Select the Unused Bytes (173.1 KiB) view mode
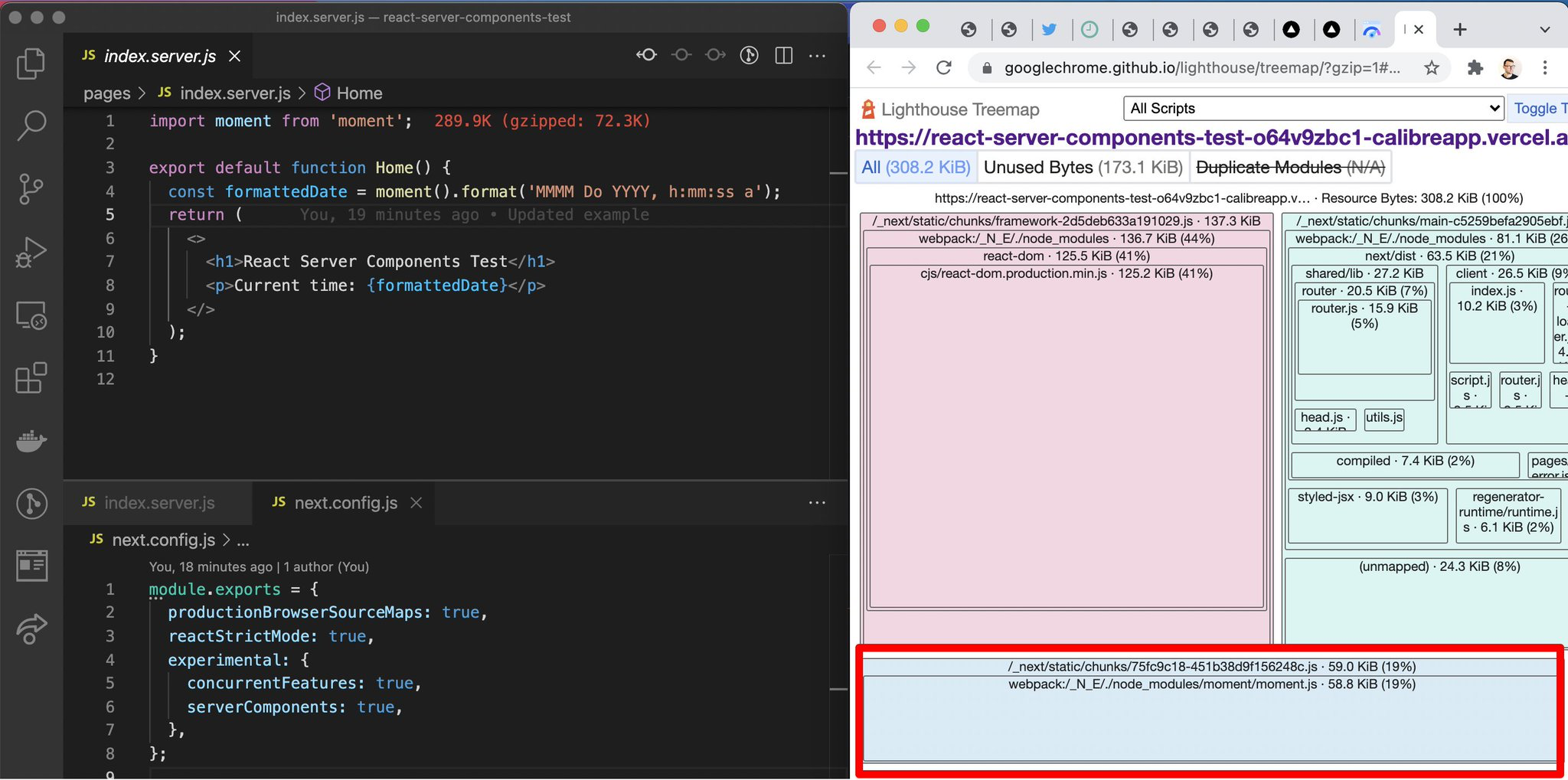 (1083, 167)
